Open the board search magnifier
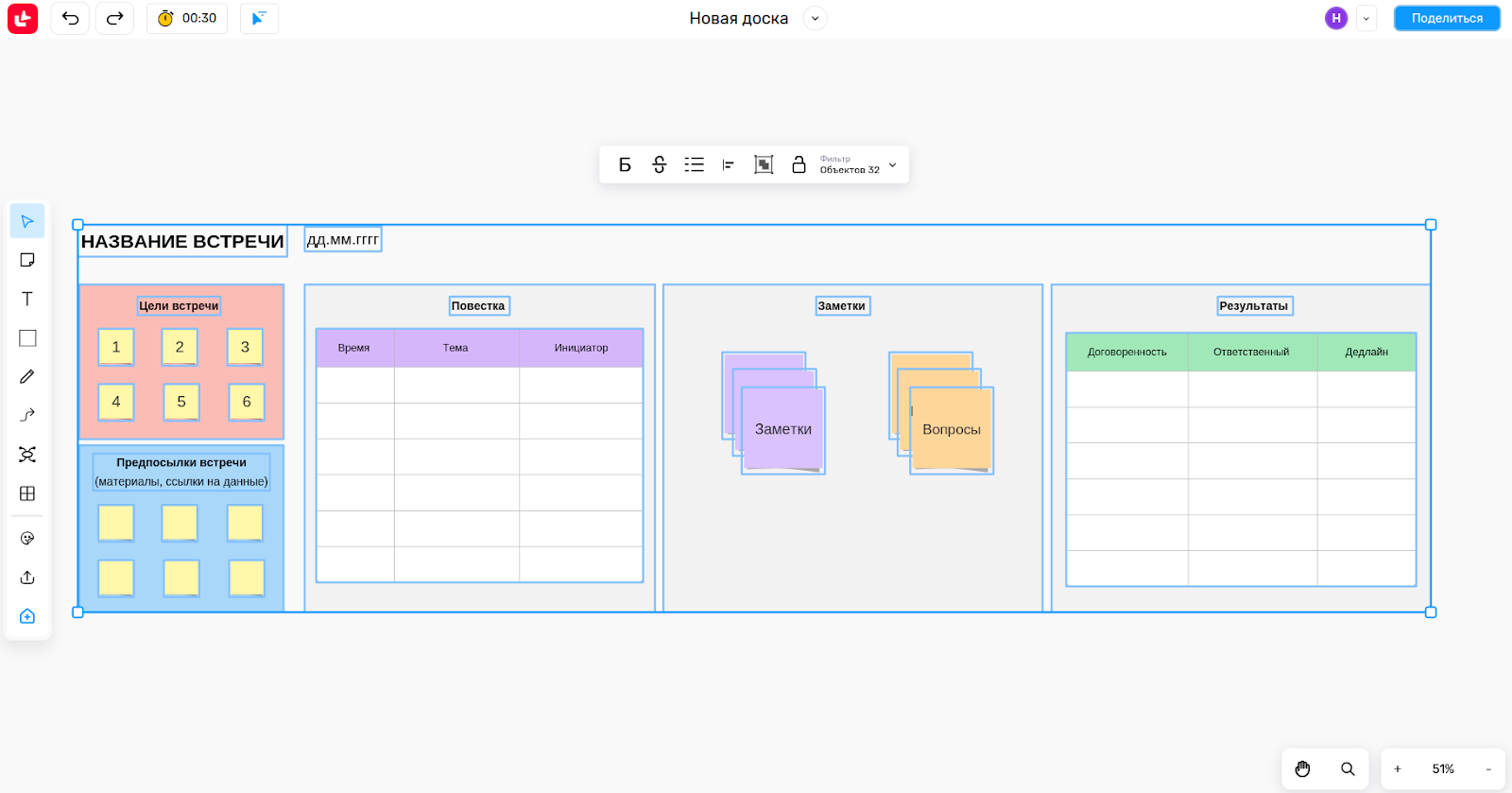 1348,768
